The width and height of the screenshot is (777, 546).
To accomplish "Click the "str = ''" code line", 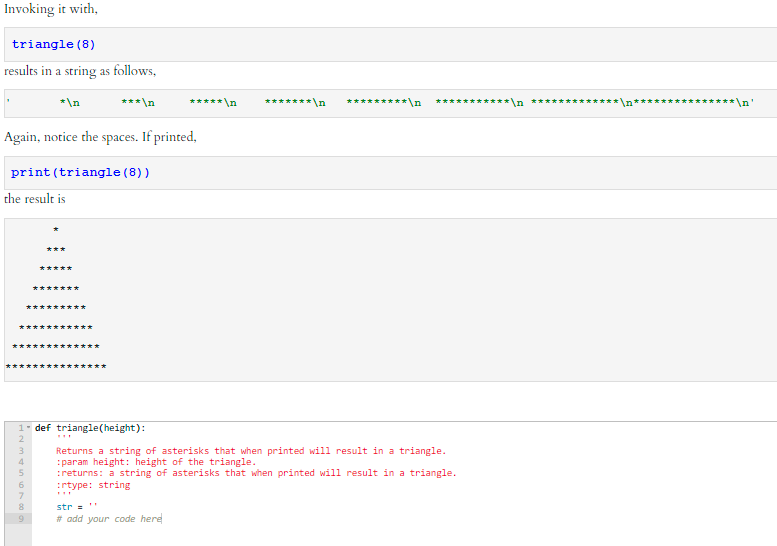I will [x=77, y=507].
